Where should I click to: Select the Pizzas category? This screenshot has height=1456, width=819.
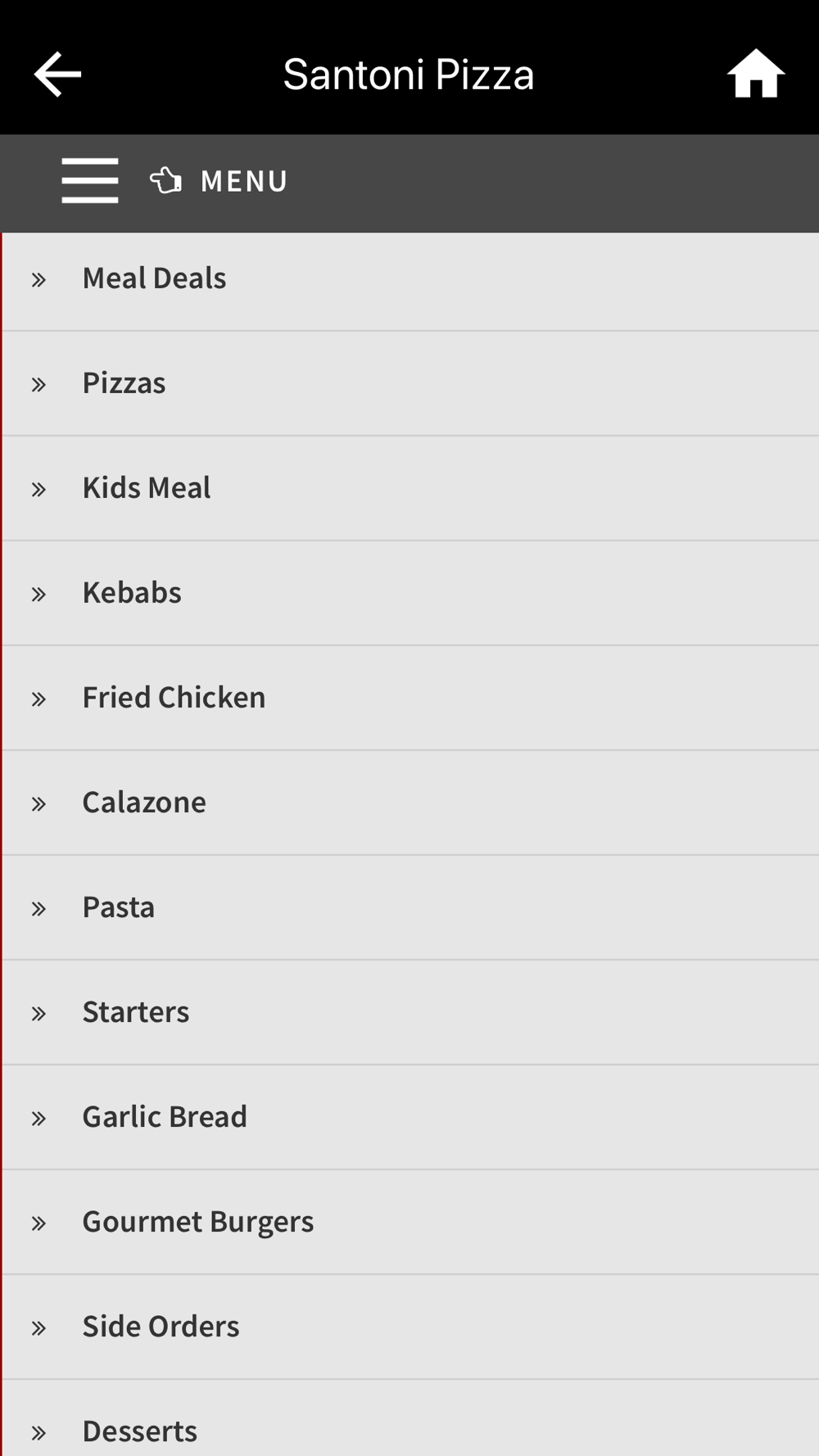pyautogui.click(x=124, y=383)
